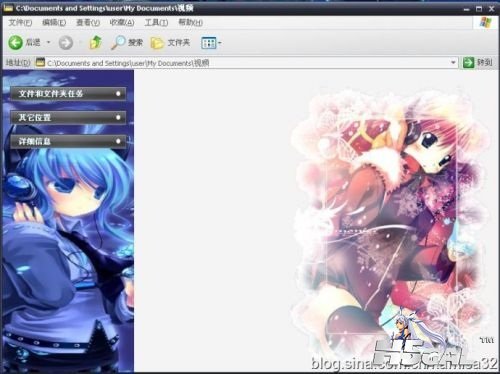
Task: Expand the 其它位置 panel
Action: (x=68, y=117)
